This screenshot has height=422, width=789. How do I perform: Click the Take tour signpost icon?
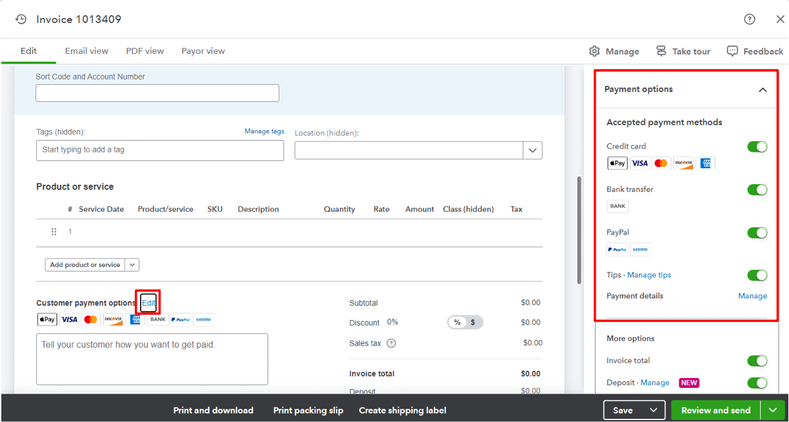(661, 51)
